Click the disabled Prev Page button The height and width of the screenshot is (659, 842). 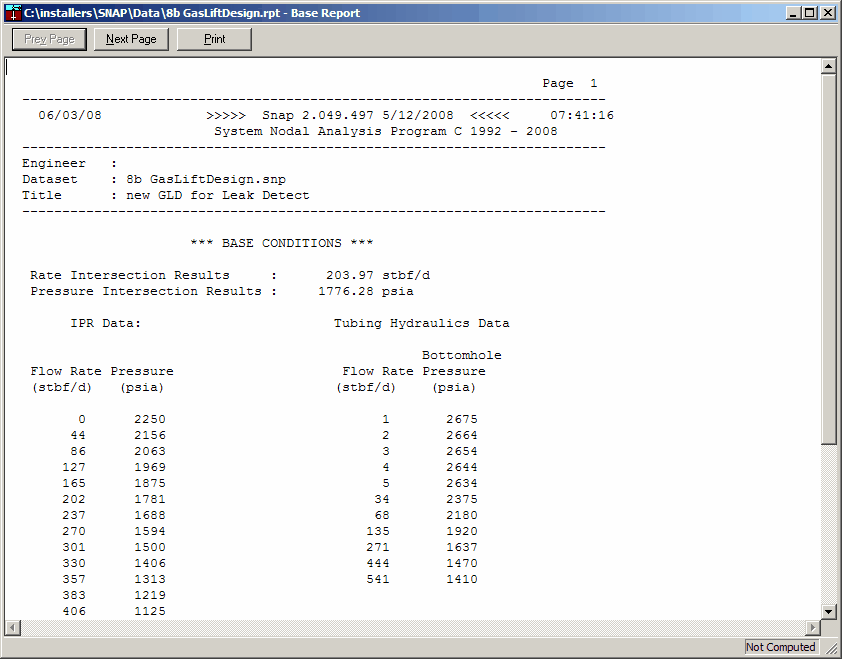coord(48,38)
